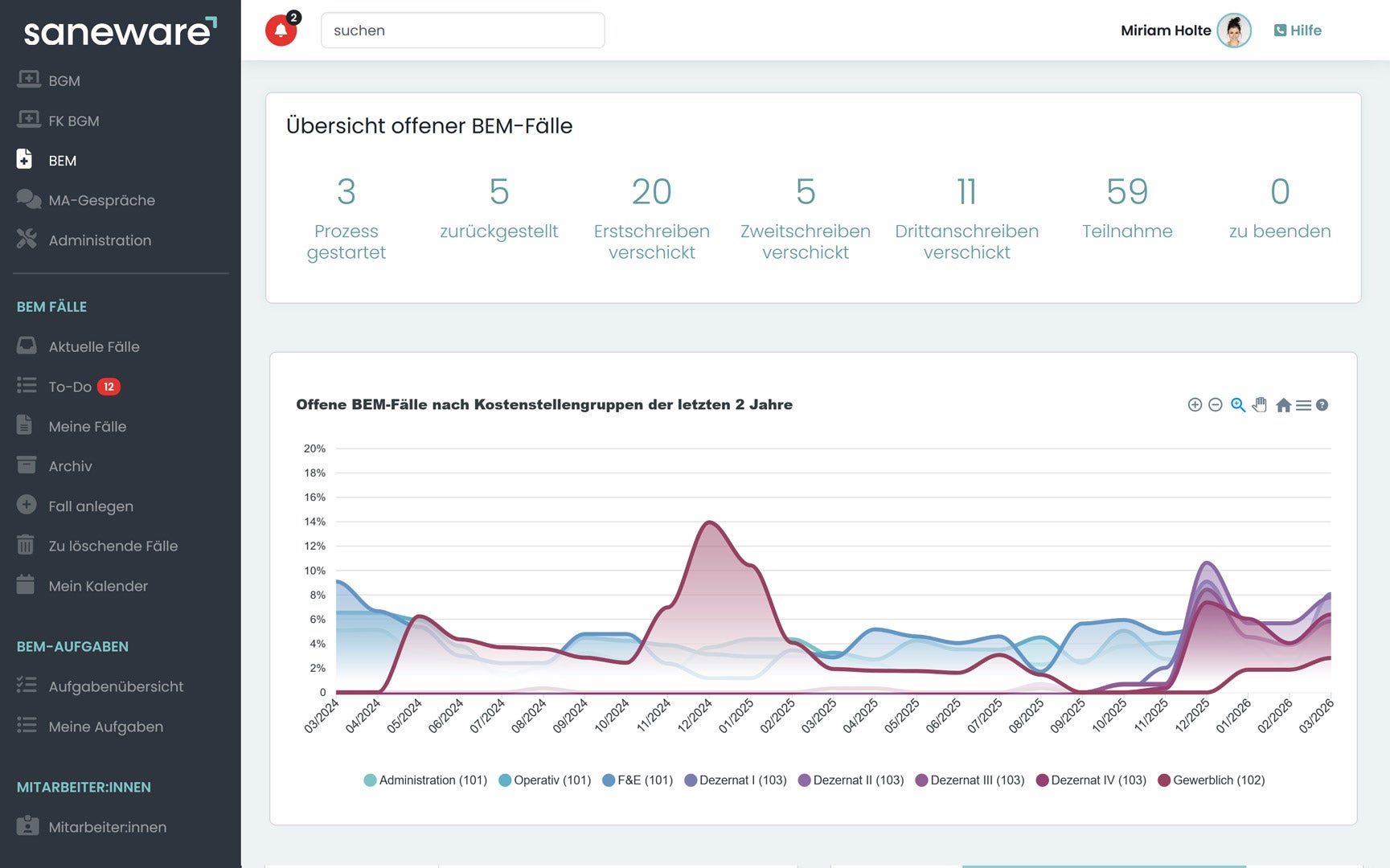Open the chart help question mark icon
1390x868 pixels.
(x=1322, y=405)
